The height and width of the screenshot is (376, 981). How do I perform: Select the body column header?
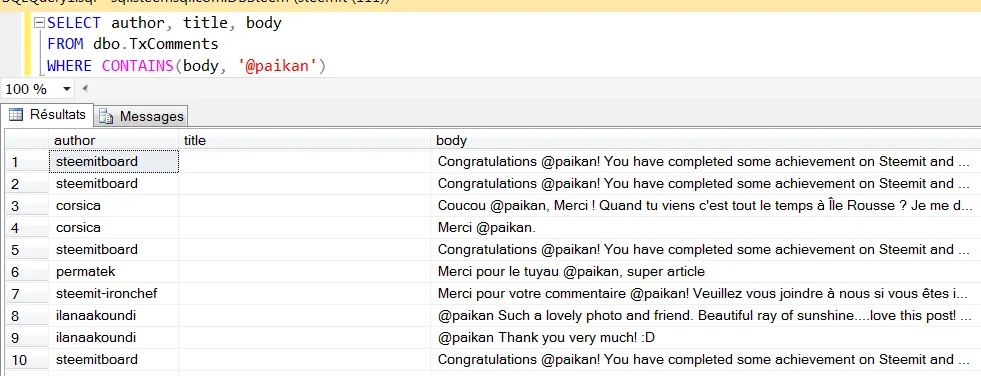706,141
